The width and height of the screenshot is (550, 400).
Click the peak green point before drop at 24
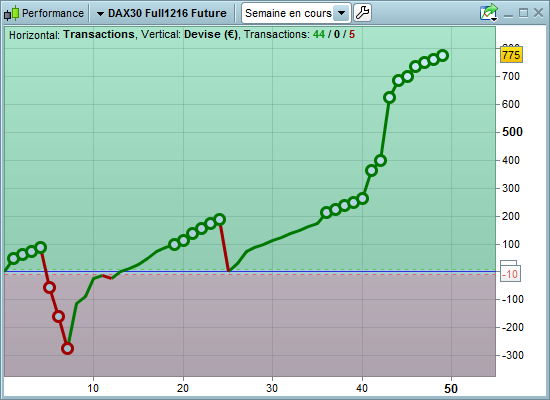pyautogui.click(x=220, y=219)
